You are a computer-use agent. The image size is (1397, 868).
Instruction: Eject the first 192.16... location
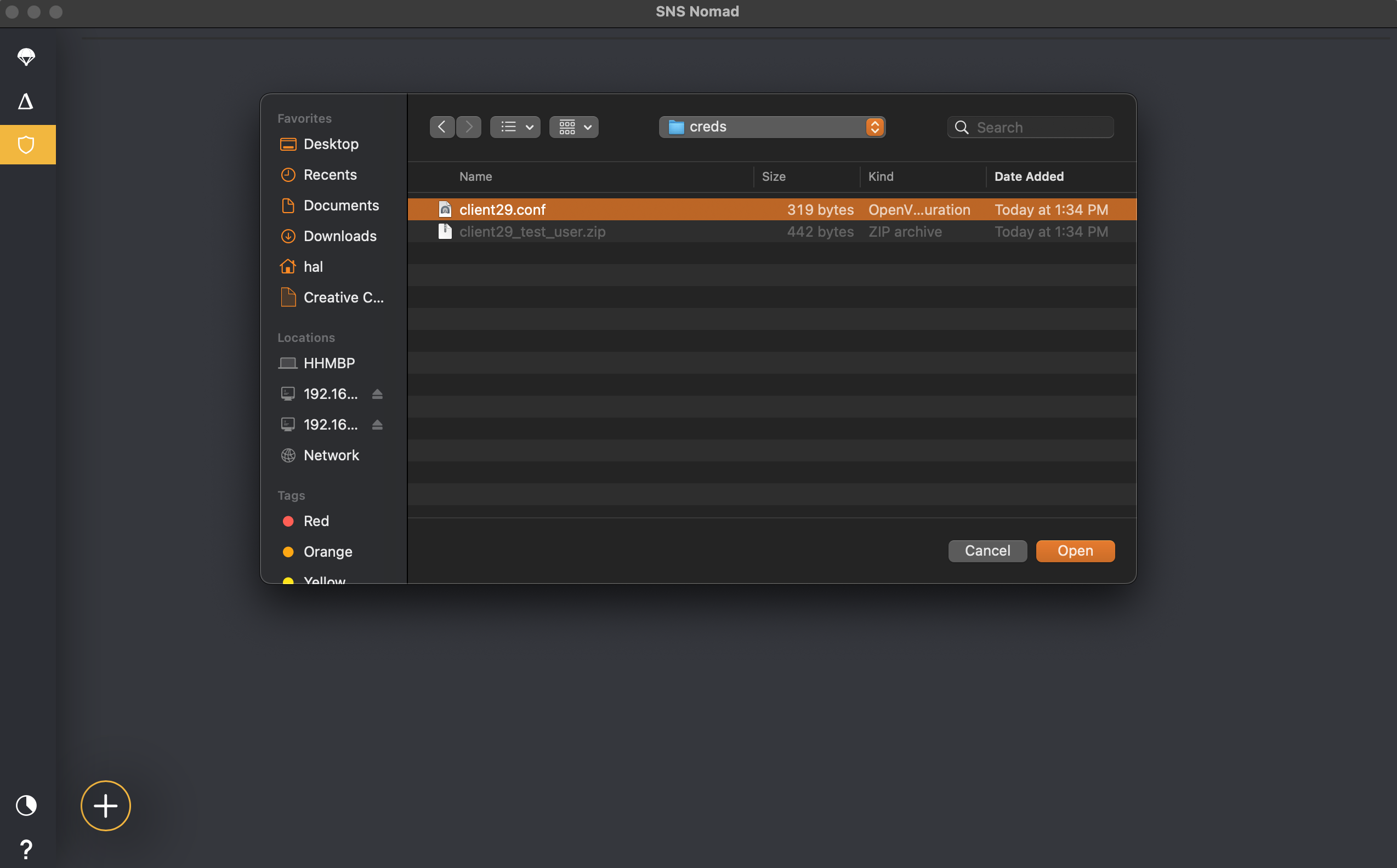(x=377, y=394)
